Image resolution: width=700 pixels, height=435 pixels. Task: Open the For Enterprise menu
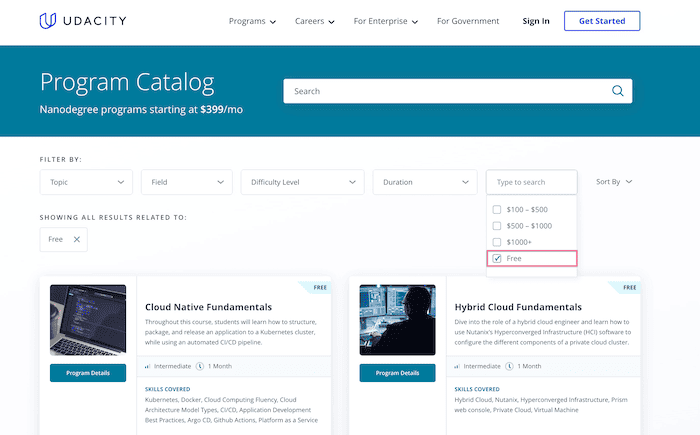point(385,21)
